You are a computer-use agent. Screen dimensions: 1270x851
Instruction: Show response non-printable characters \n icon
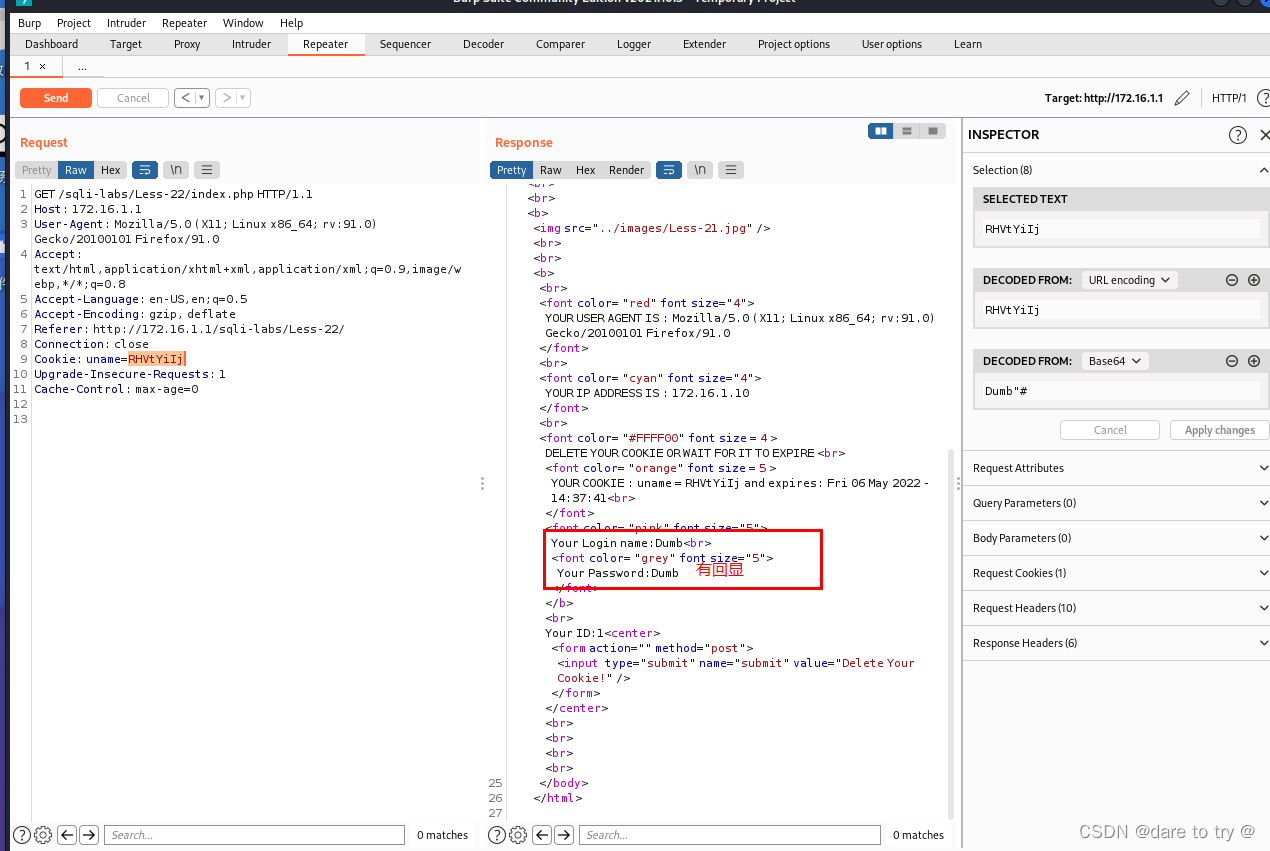click(701, 170)
